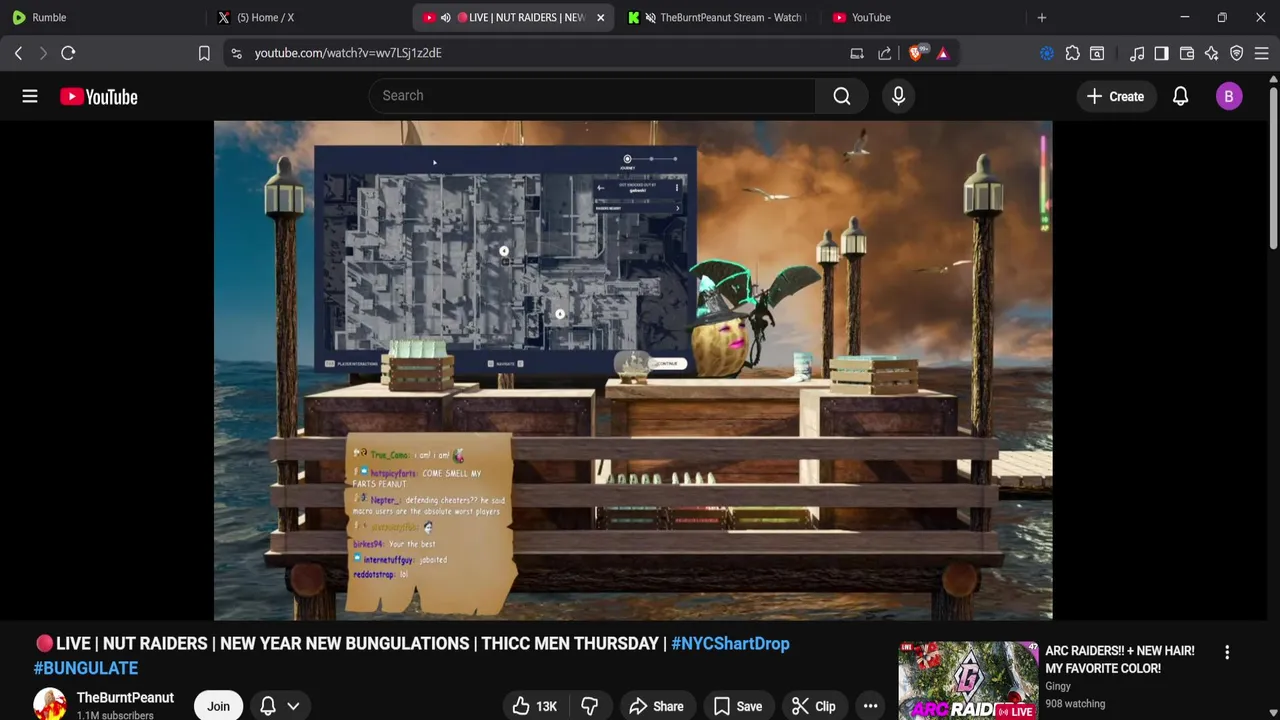Unmute the TheBurntPeanut Stream tab

click(x=651, y=17)
